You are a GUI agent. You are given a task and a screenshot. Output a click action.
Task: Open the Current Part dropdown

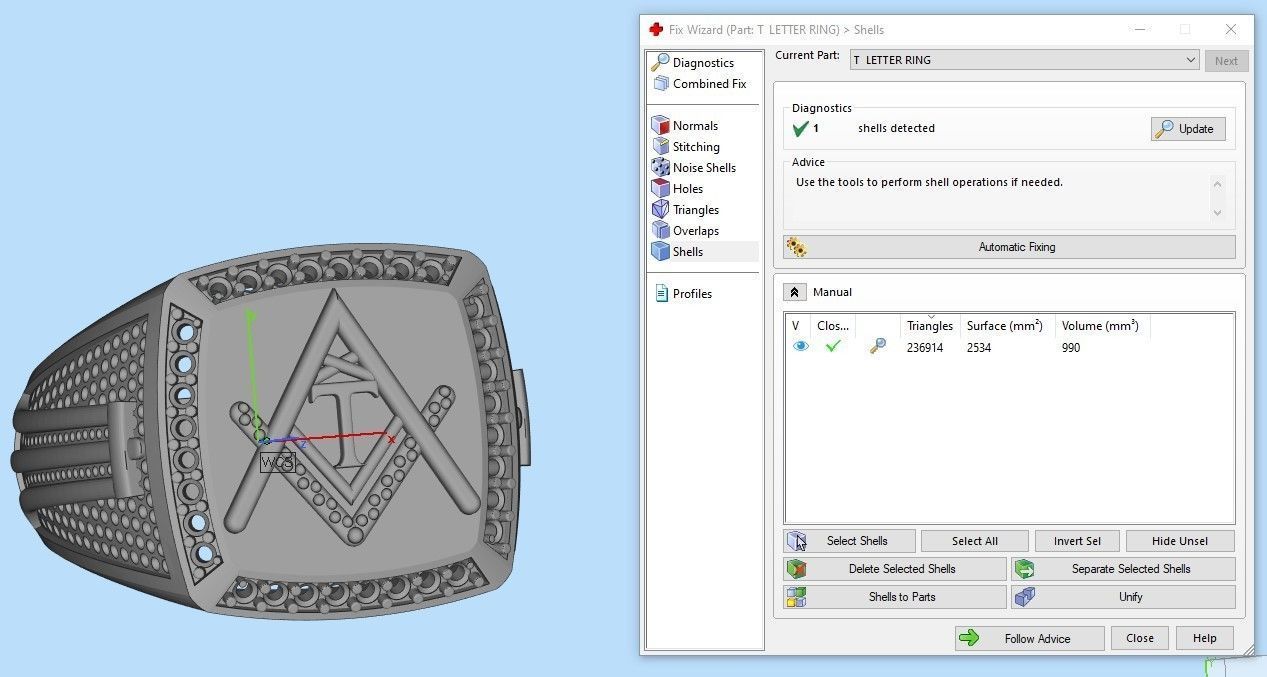click(x=1024, y=60)
